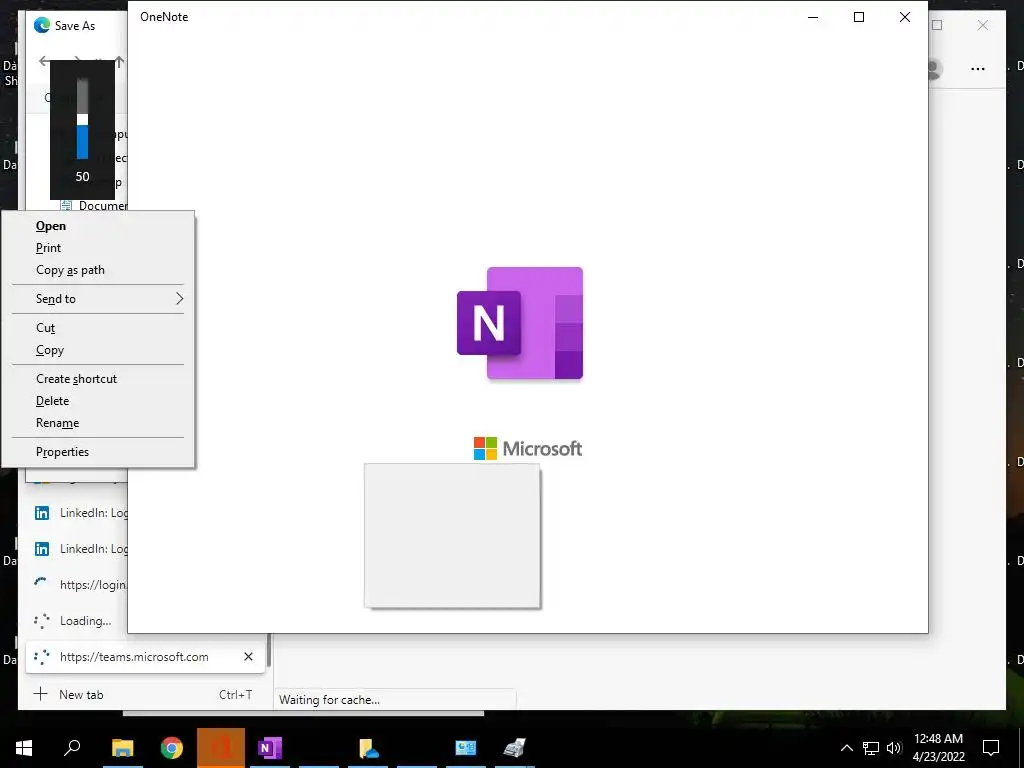
Task: Click the second LinkedIn Log tab
Action: pos(77,549)
